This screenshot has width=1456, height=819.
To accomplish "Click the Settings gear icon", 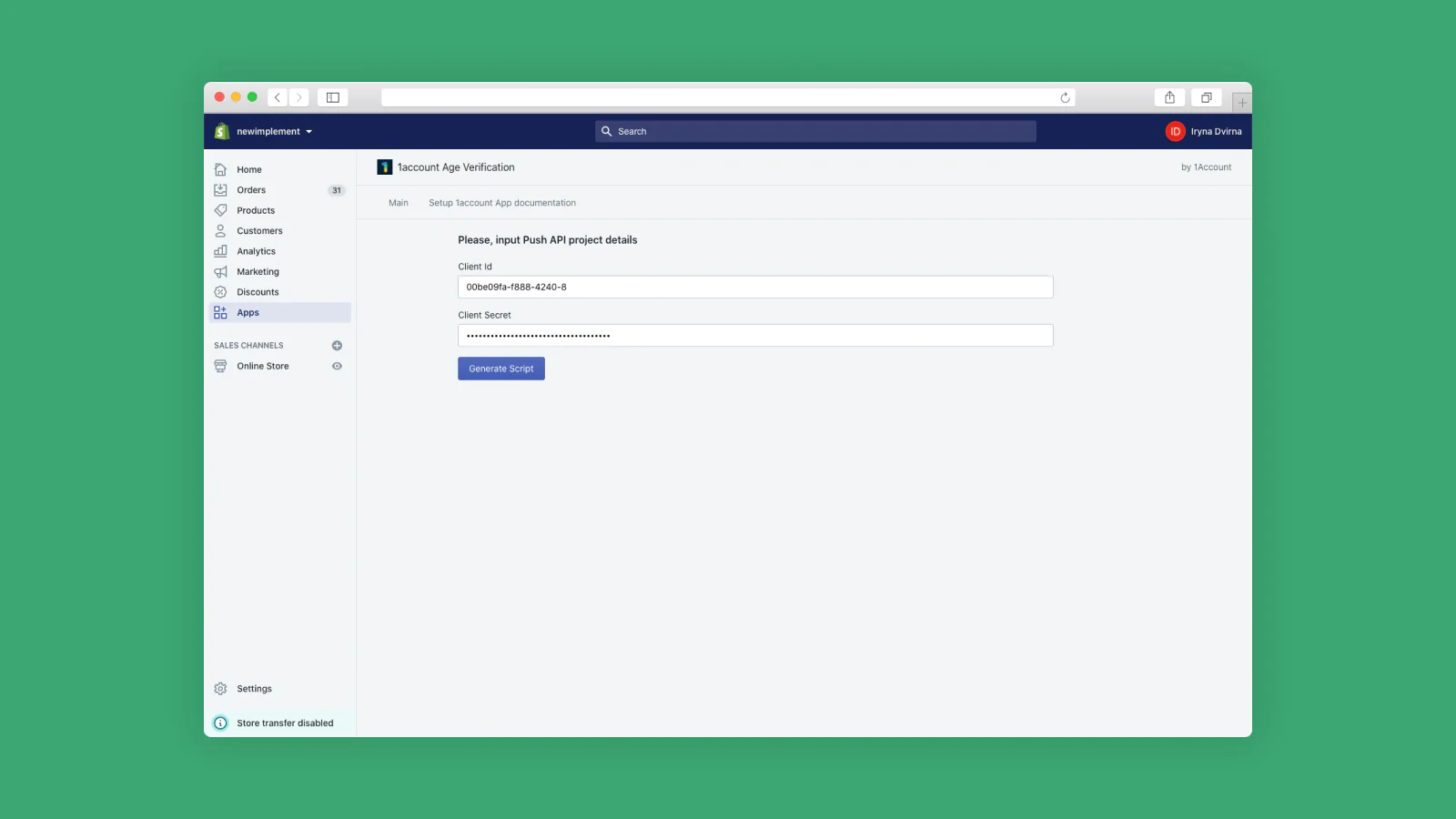I will [x=220, y=689].
